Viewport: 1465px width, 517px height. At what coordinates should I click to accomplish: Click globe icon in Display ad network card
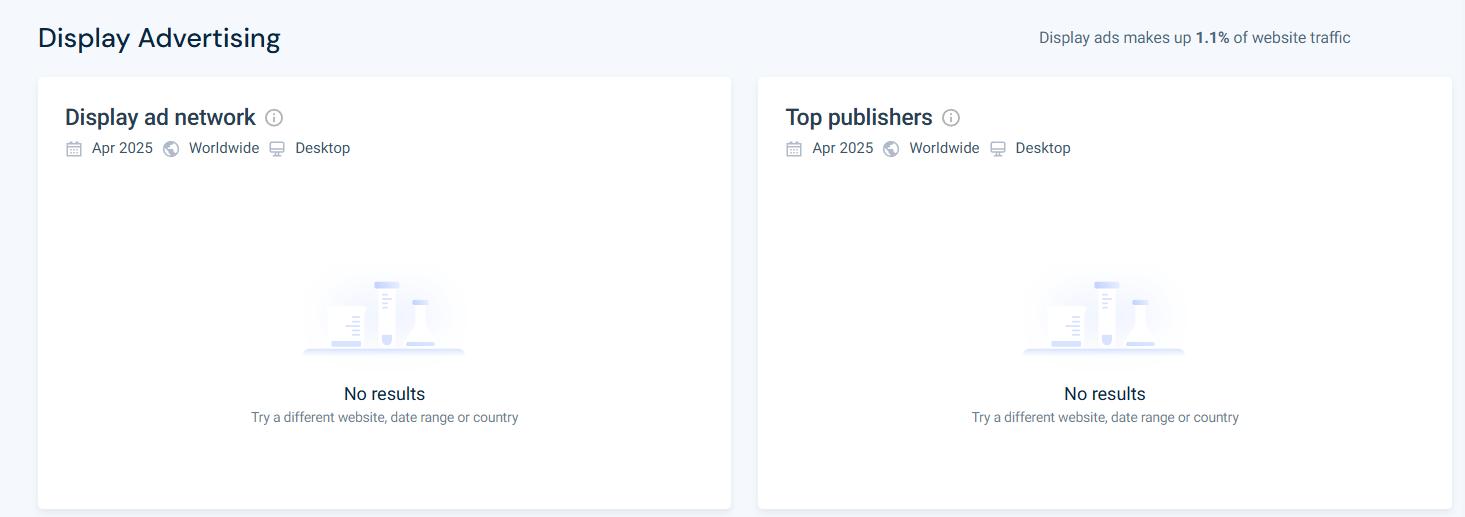(171, 149)
